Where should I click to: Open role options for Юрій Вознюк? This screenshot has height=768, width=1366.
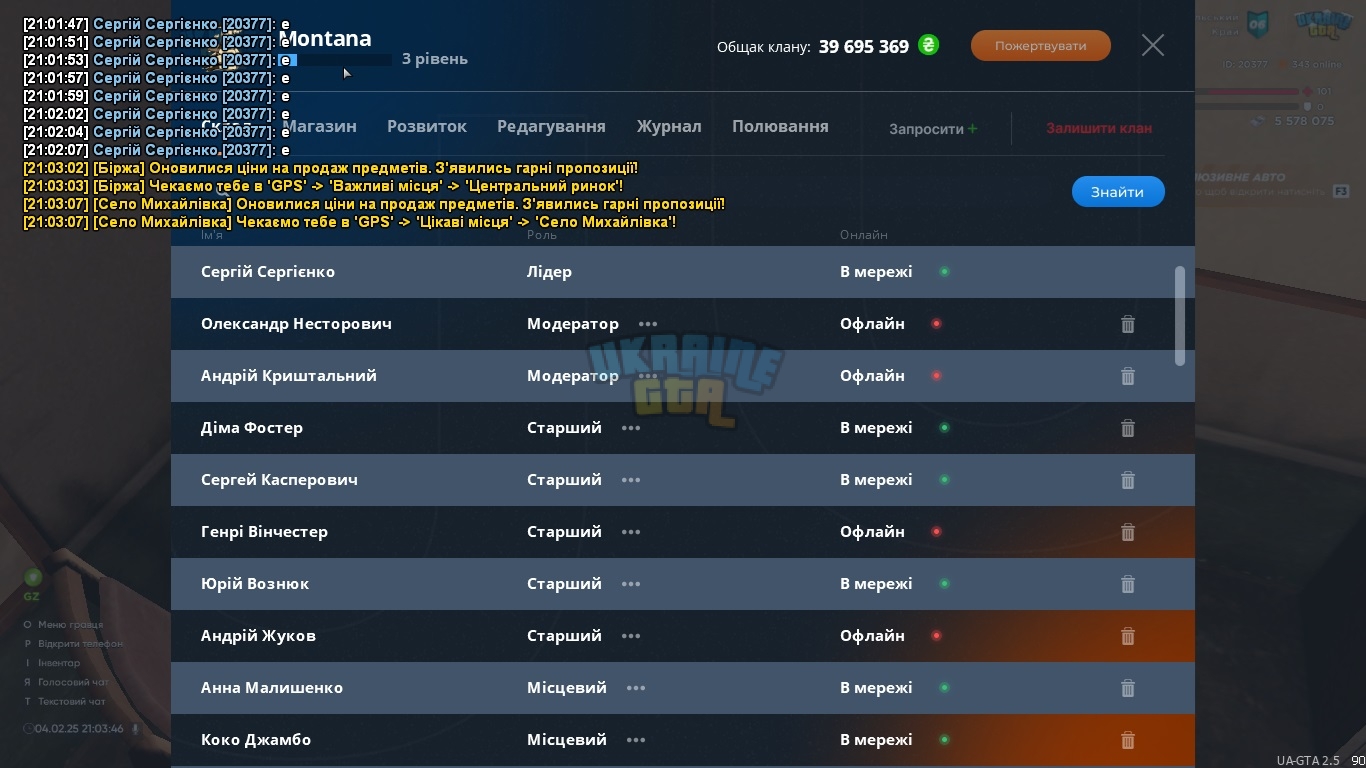click(x=630, y=584)
